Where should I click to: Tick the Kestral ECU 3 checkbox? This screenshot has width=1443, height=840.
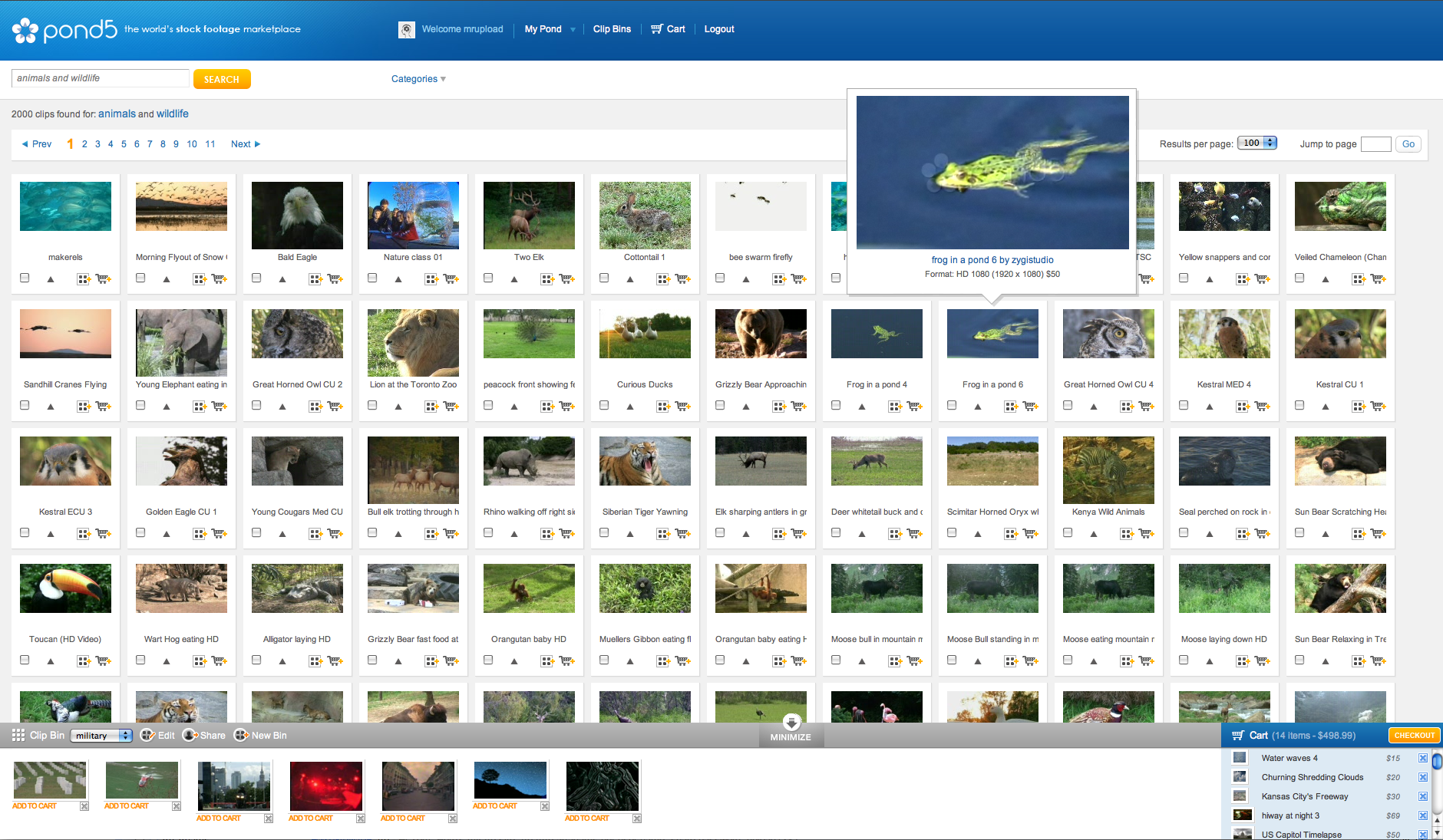coord(25,532)
